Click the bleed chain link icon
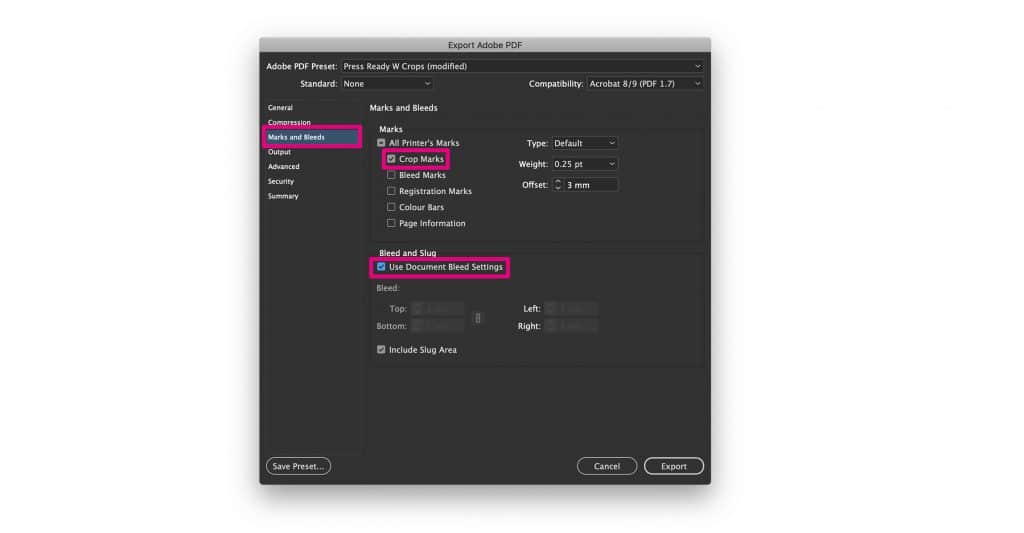 coord(478,318)
